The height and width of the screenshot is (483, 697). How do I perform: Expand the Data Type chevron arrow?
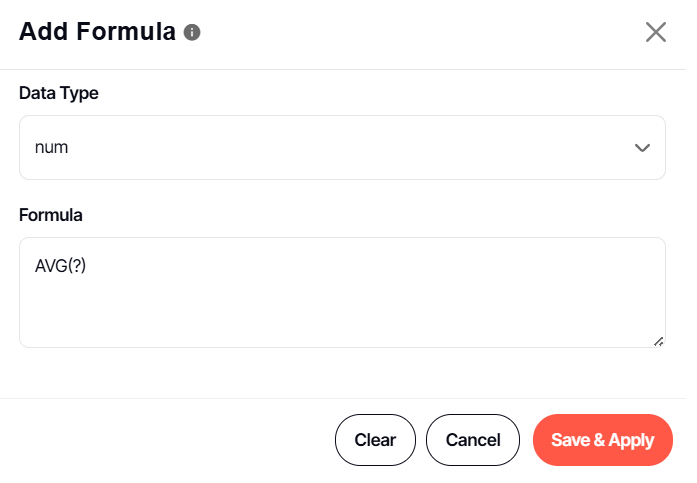tap(643, 148)
